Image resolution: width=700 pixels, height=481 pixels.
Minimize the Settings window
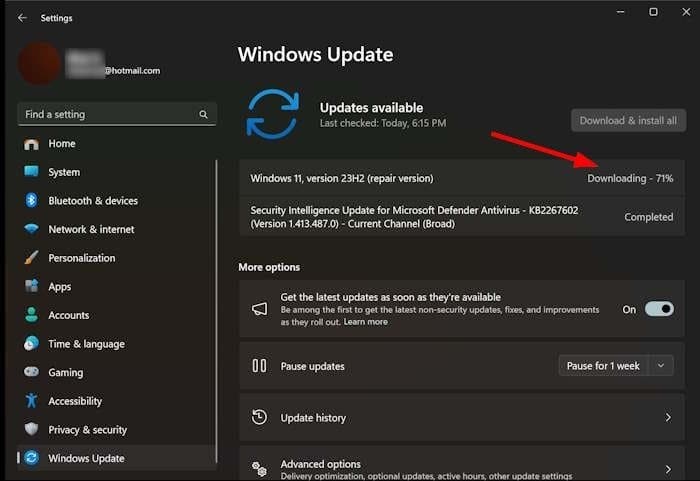tap(621, 12)
